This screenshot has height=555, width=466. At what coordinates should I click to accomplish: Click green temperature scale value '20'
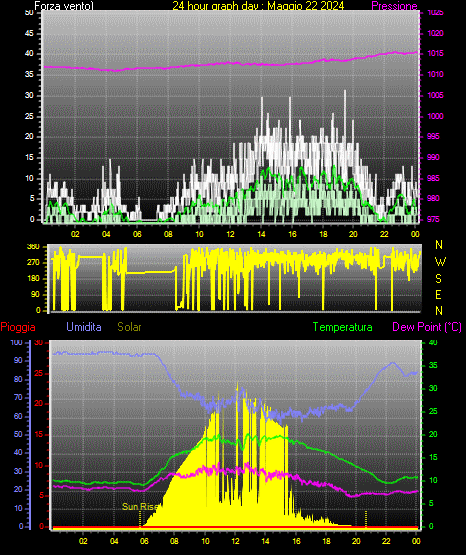(x=433, y=434)
